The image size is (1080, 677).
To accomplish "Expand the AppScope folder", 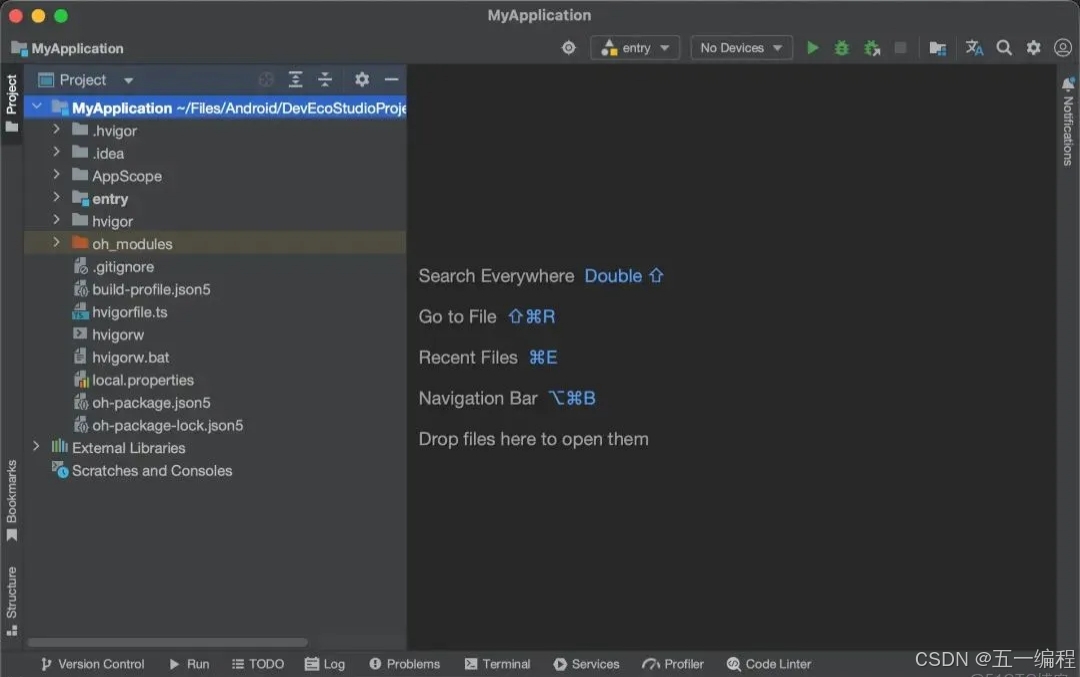I will point(56,175).
